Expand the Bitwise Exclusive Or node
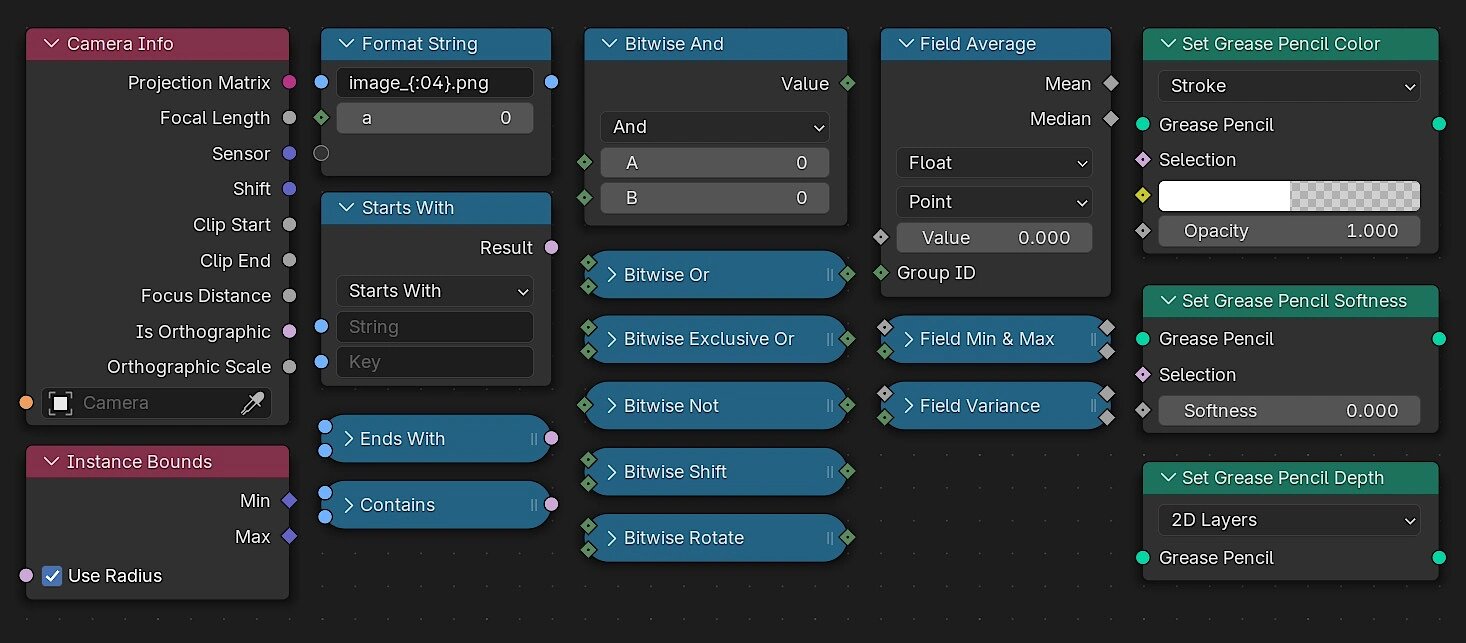The image size is (1466, 643). coord(612,339)
